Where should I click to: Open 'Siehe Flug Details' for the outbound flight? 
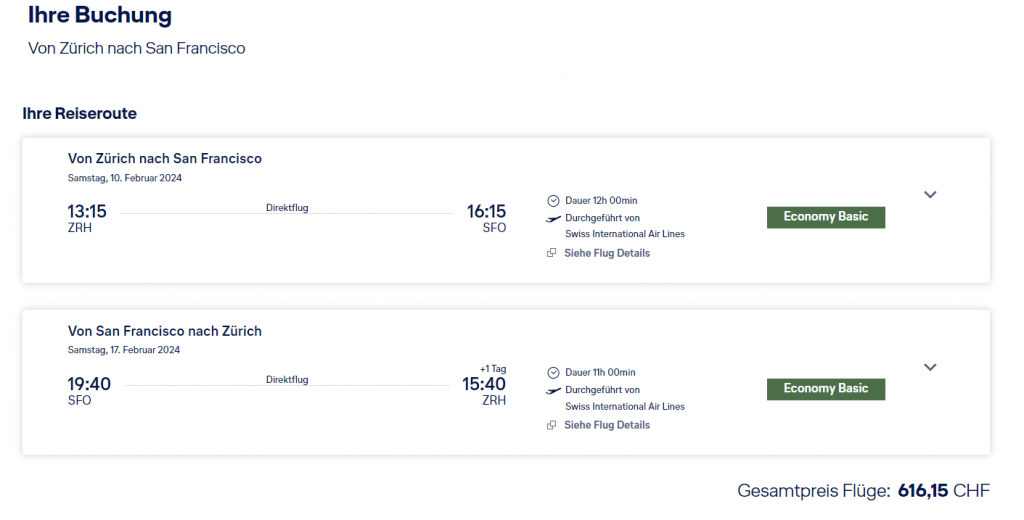(607, 253)
